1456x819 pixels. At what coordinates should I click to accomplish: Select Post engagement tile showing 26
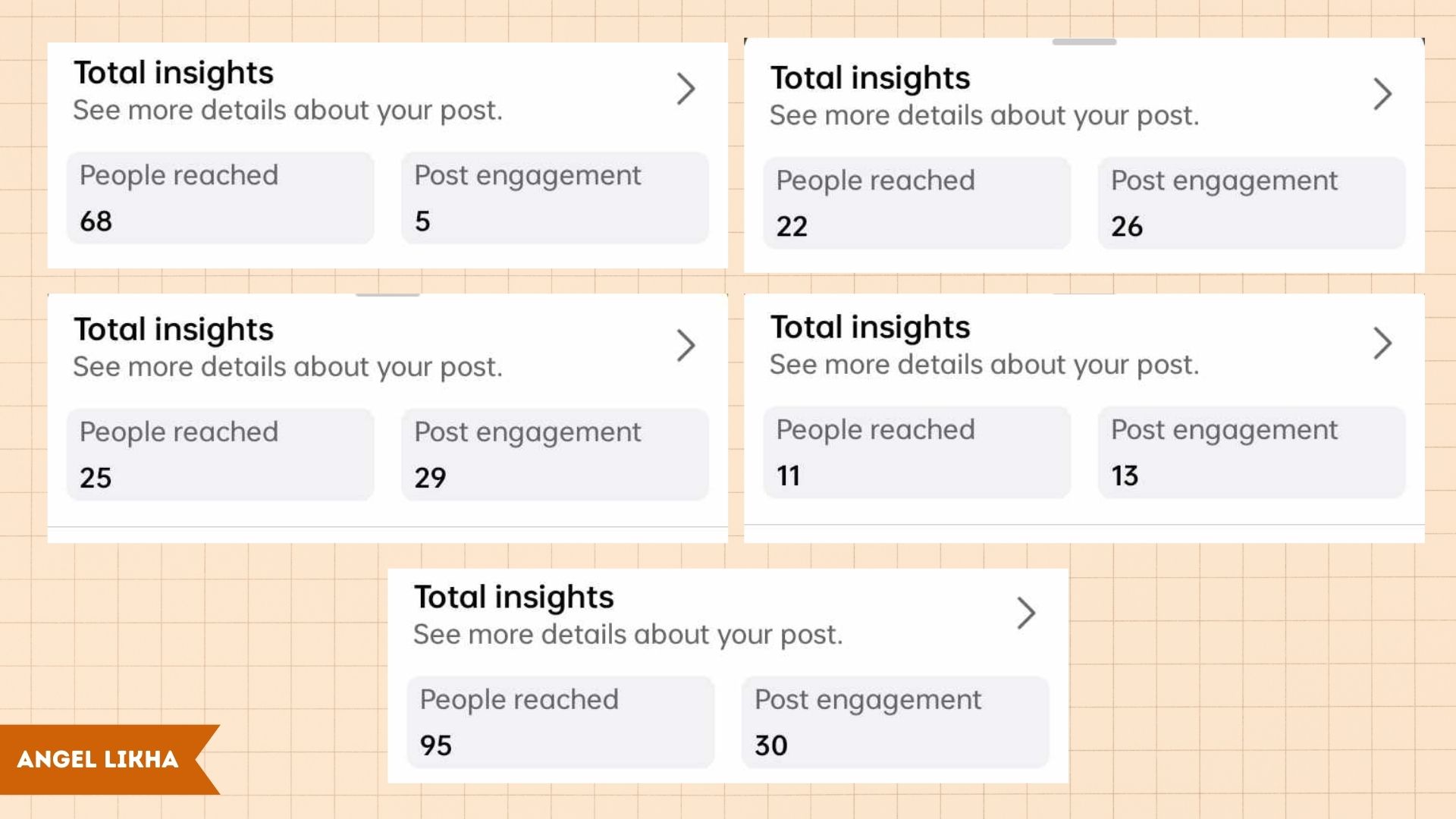[x=1251, y=203]
